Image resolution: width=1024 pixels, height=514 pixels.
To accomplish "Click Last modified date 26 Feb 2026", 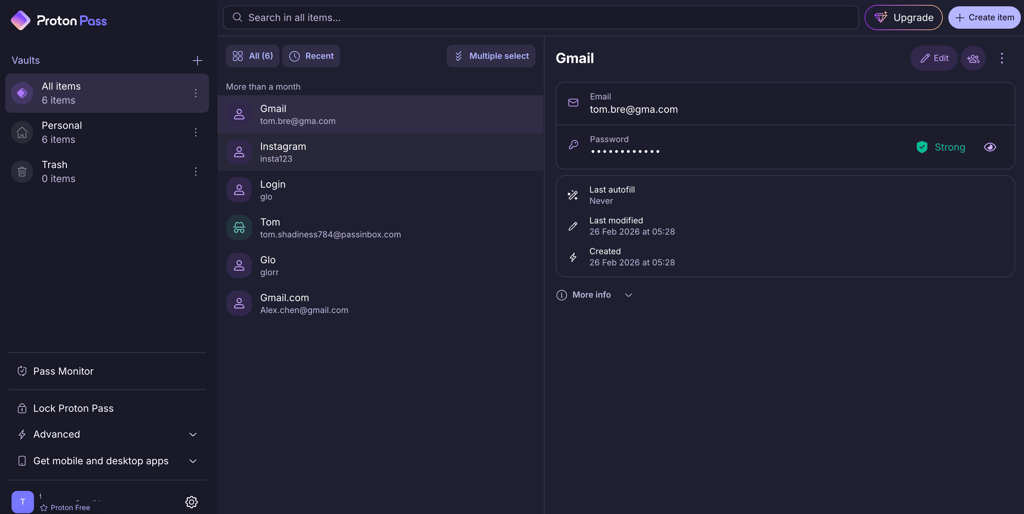I will (x=632, y=232).
